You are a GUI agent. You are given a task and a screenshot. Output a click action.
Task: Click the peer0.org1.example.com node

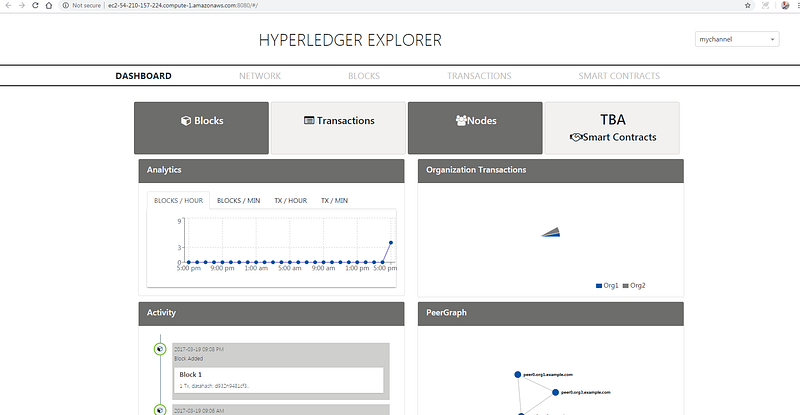(x=517, y=375)
